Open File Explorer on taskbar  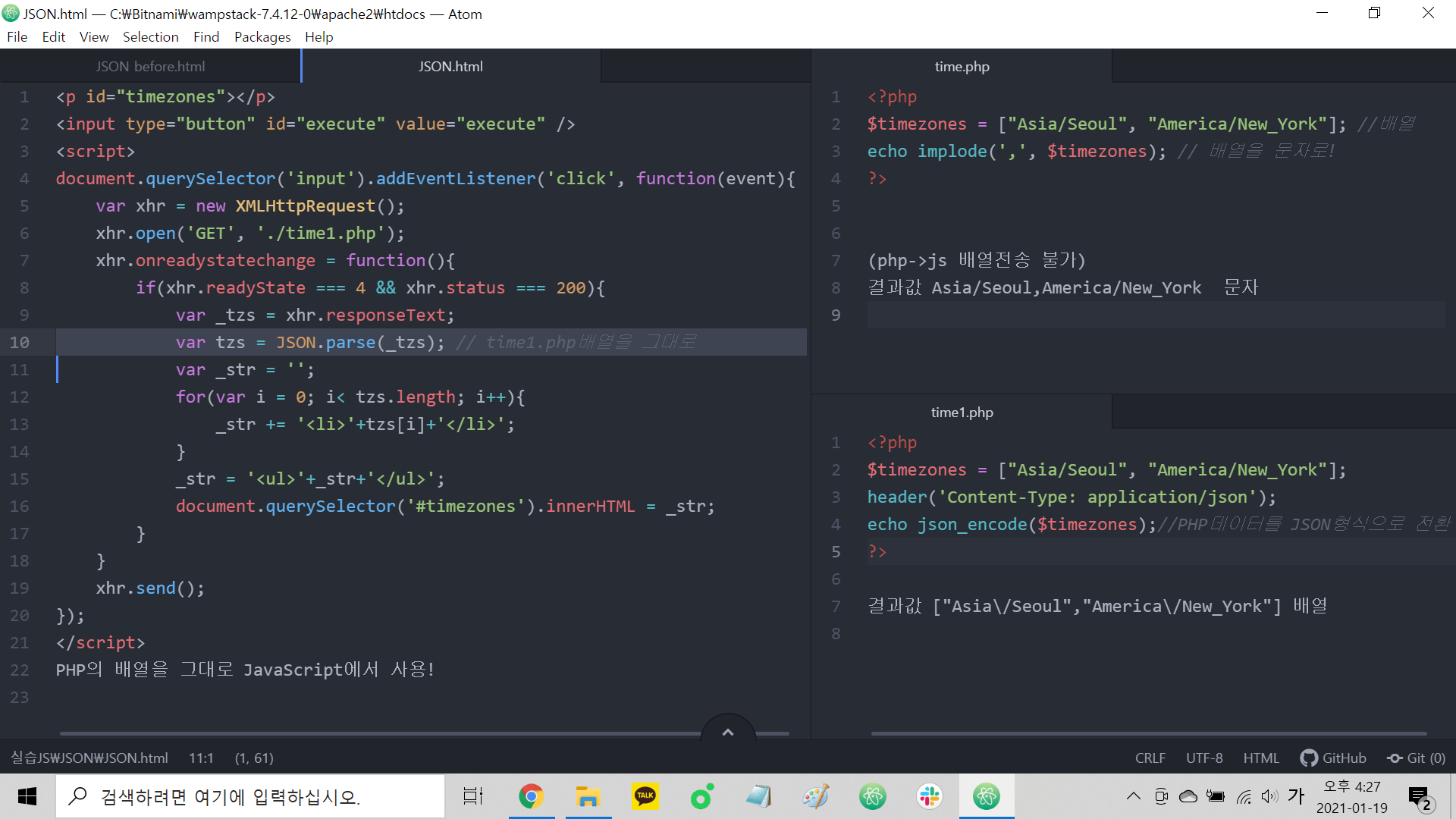tap(588, 796)
